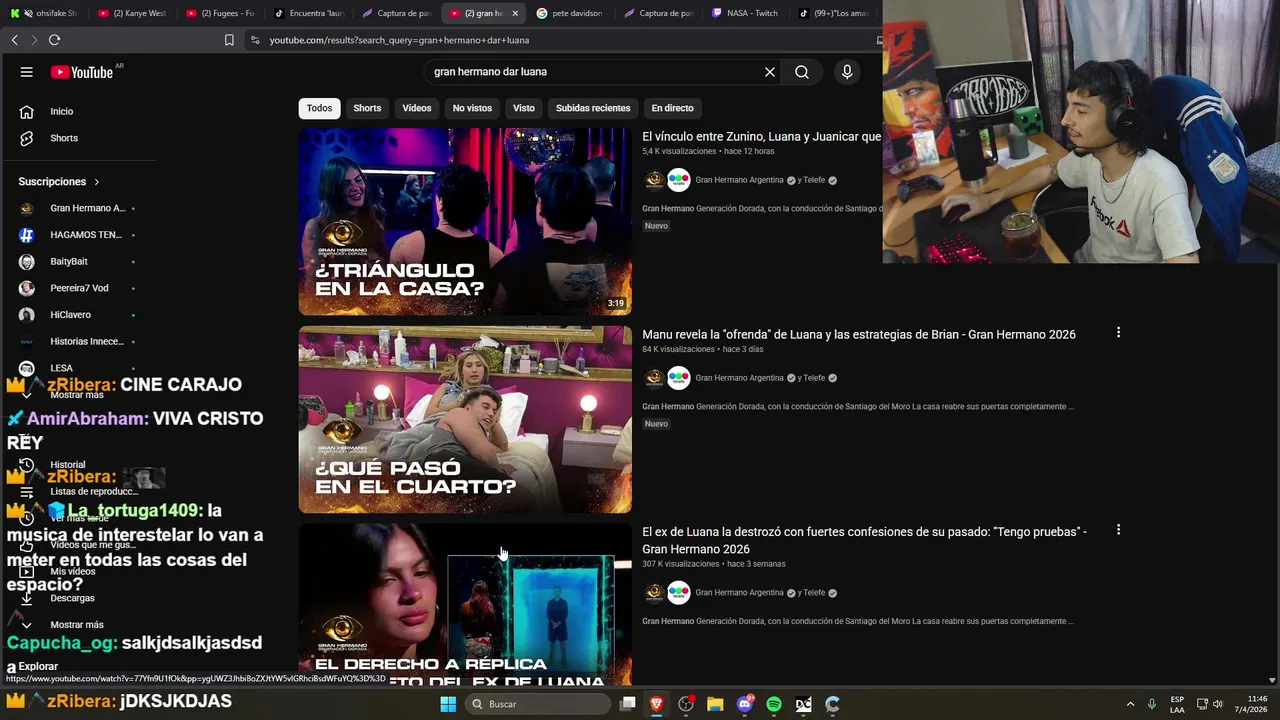Select the 'En directo' filter chip
1280x720 pixels.
[x=672, y=108]
